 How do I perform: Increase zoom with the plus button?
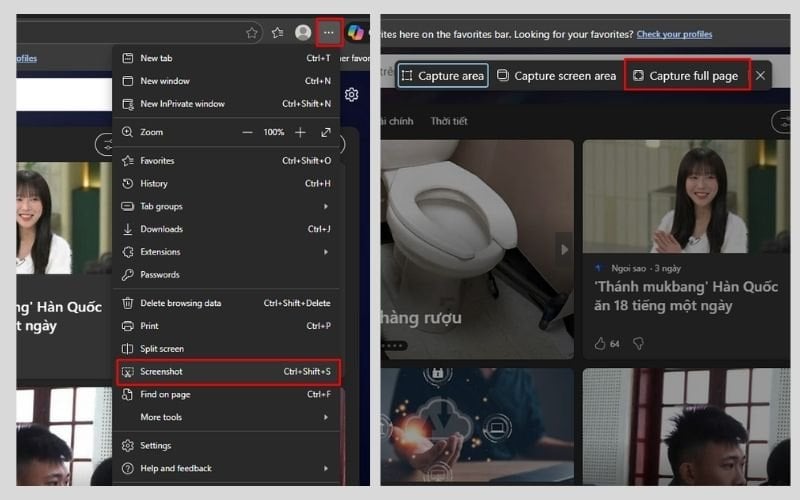pos(301,132)
